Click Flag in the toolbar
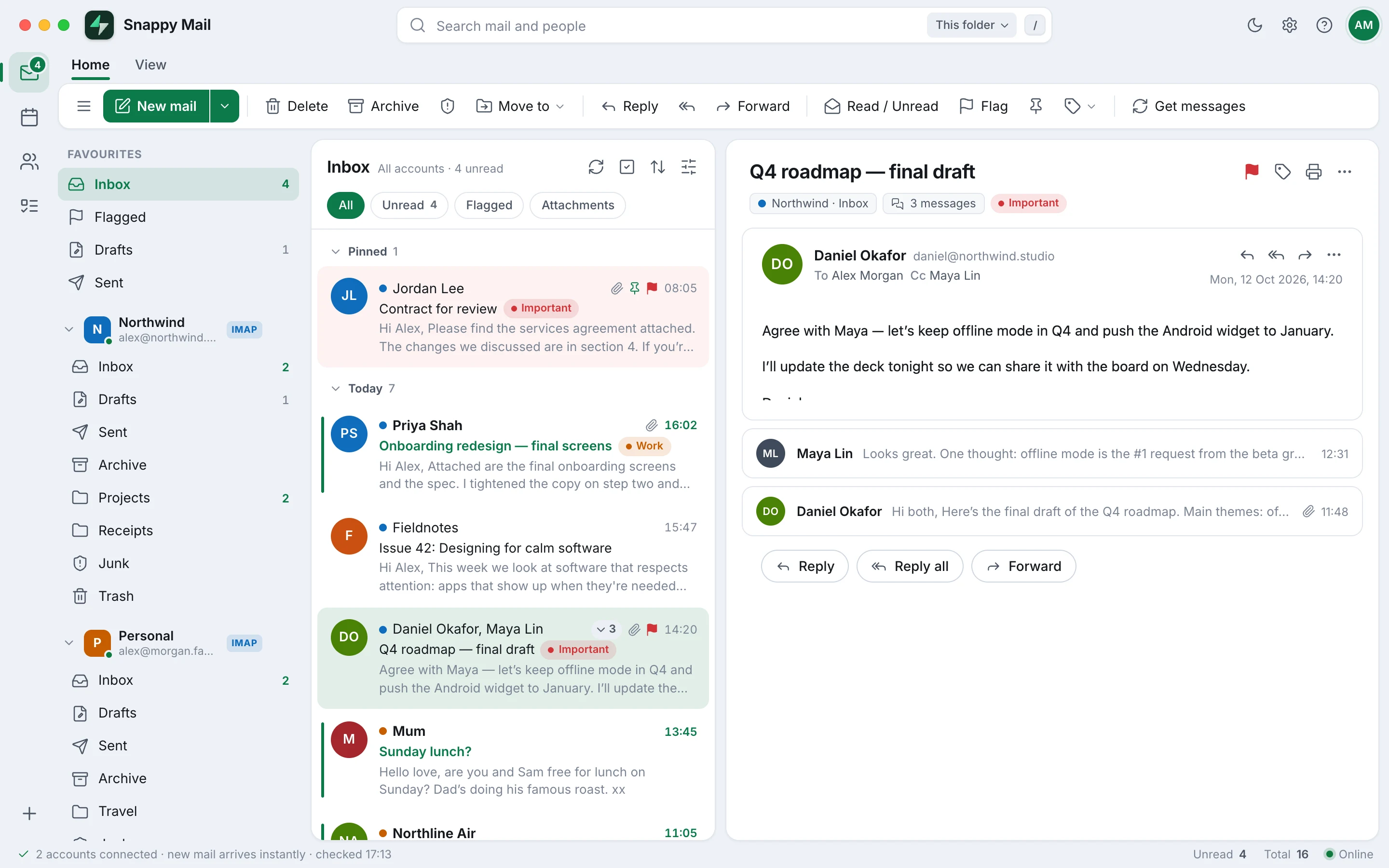Screen dimensions: 1389x868 (984, 106)
